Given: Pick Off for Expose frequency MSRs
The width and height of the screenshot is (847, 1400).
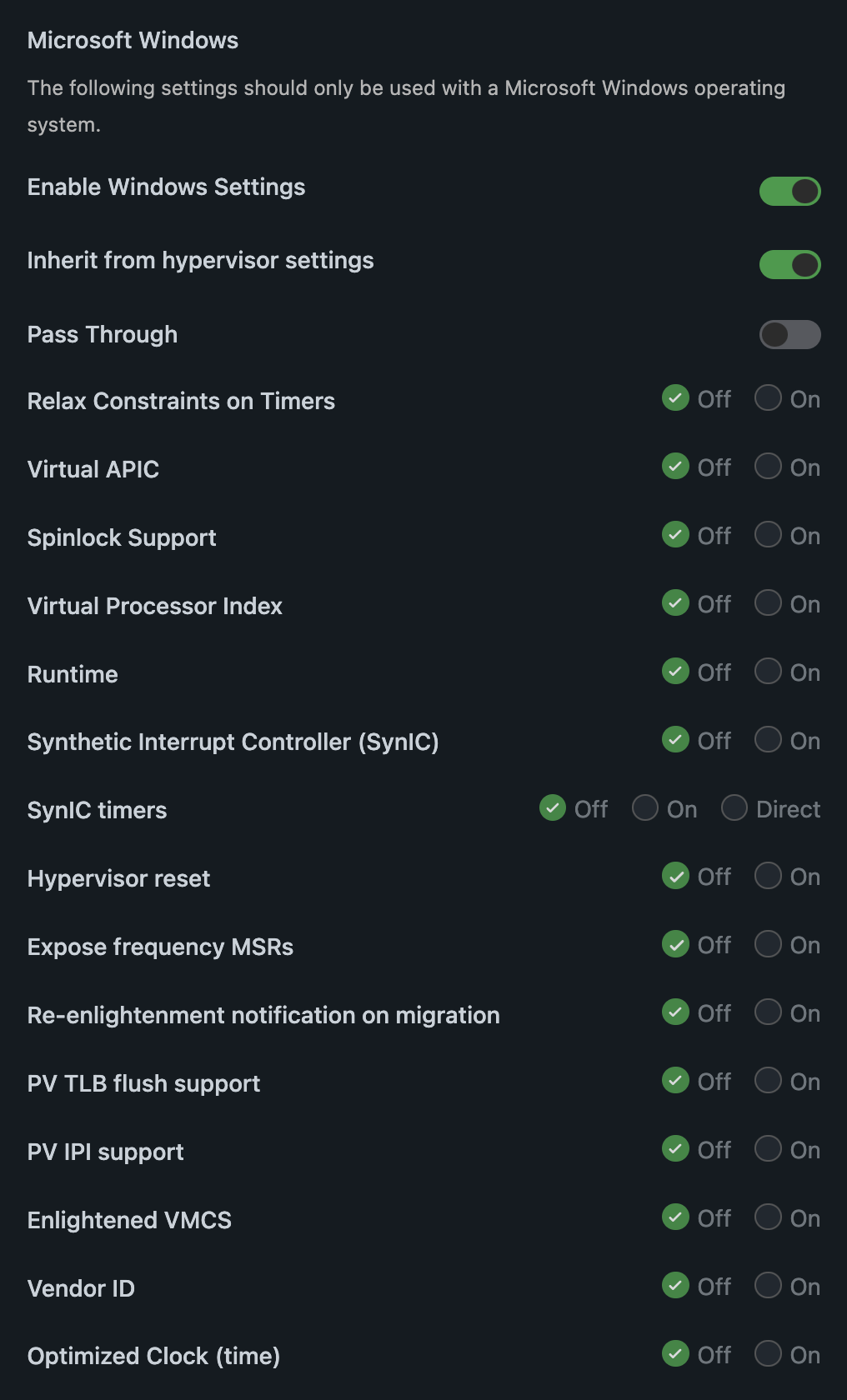Looking at the screenshot, I should (x=675, y=944).
